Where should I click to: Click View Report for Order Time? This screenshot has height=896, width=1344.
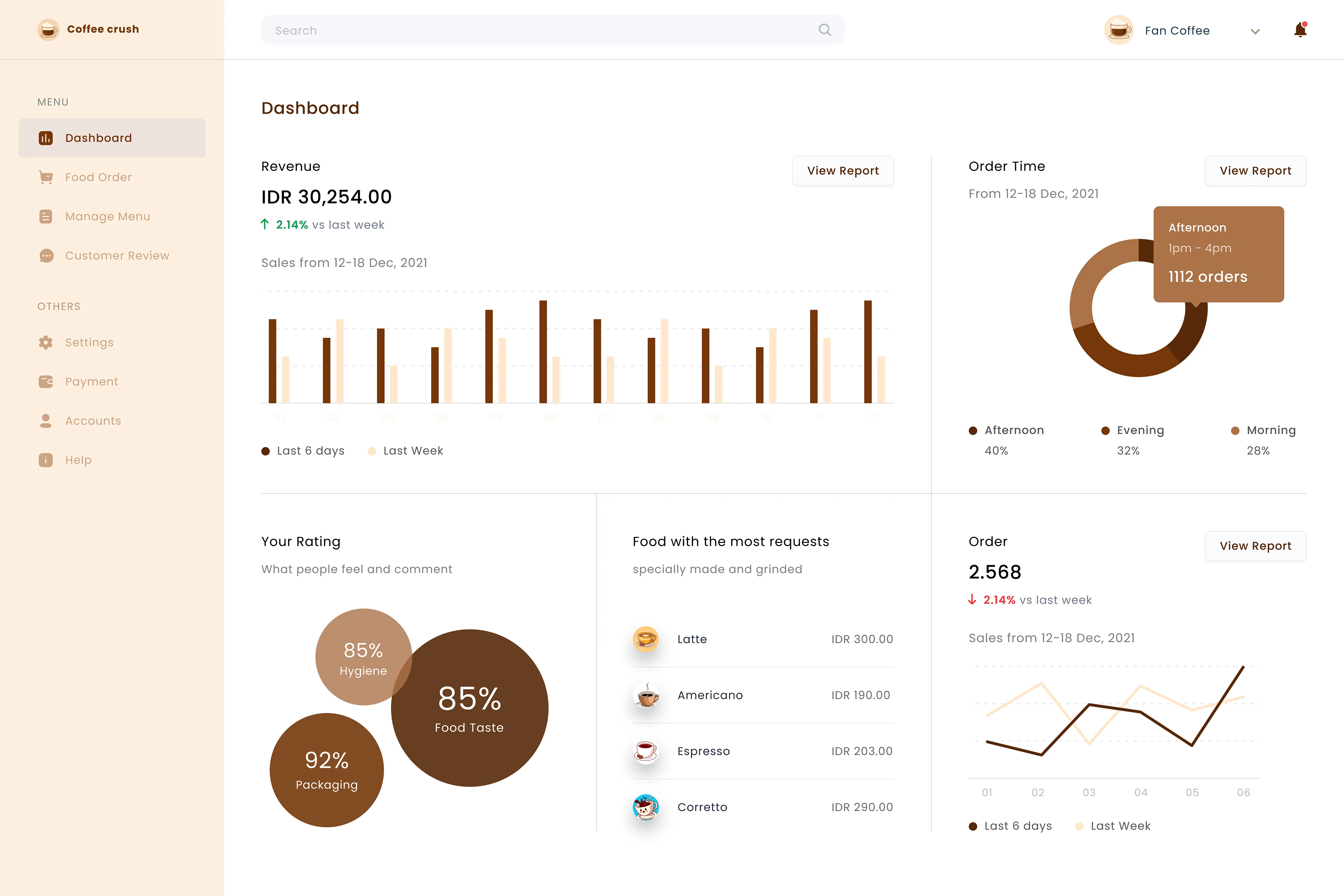pyautogui.click(x=1255, y=171)
